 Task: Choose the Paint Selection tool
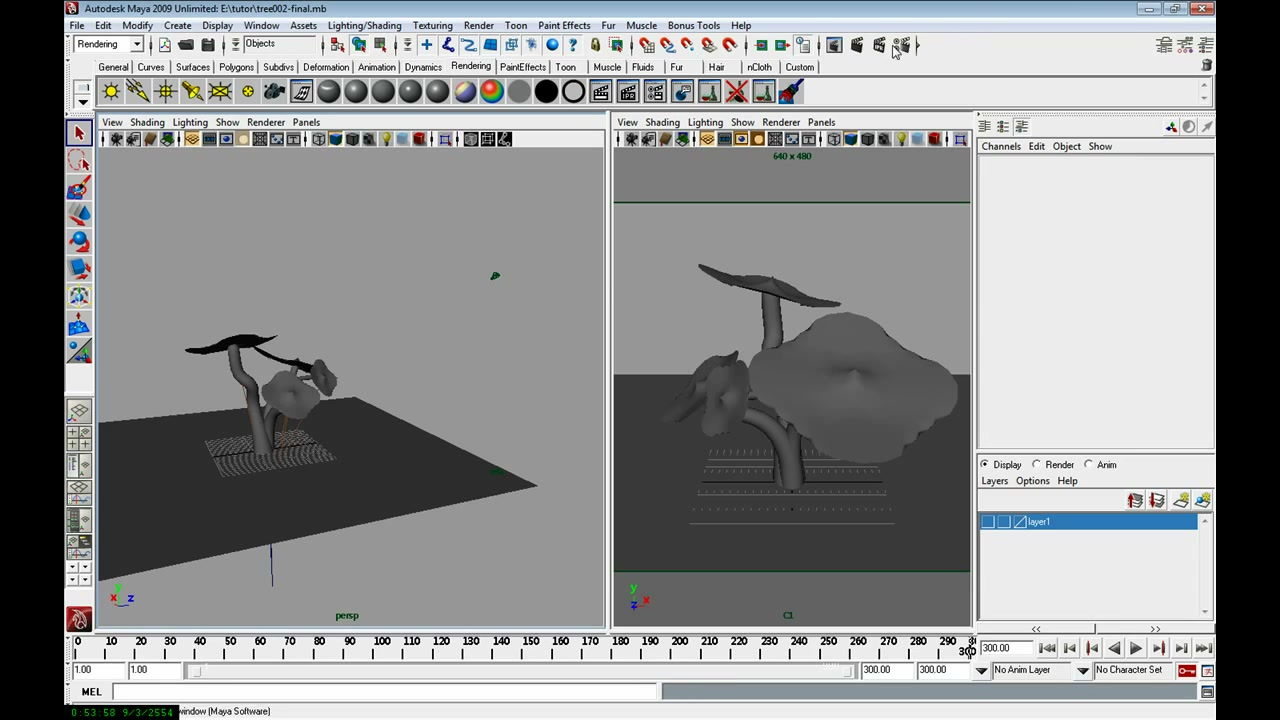point(79,187)
